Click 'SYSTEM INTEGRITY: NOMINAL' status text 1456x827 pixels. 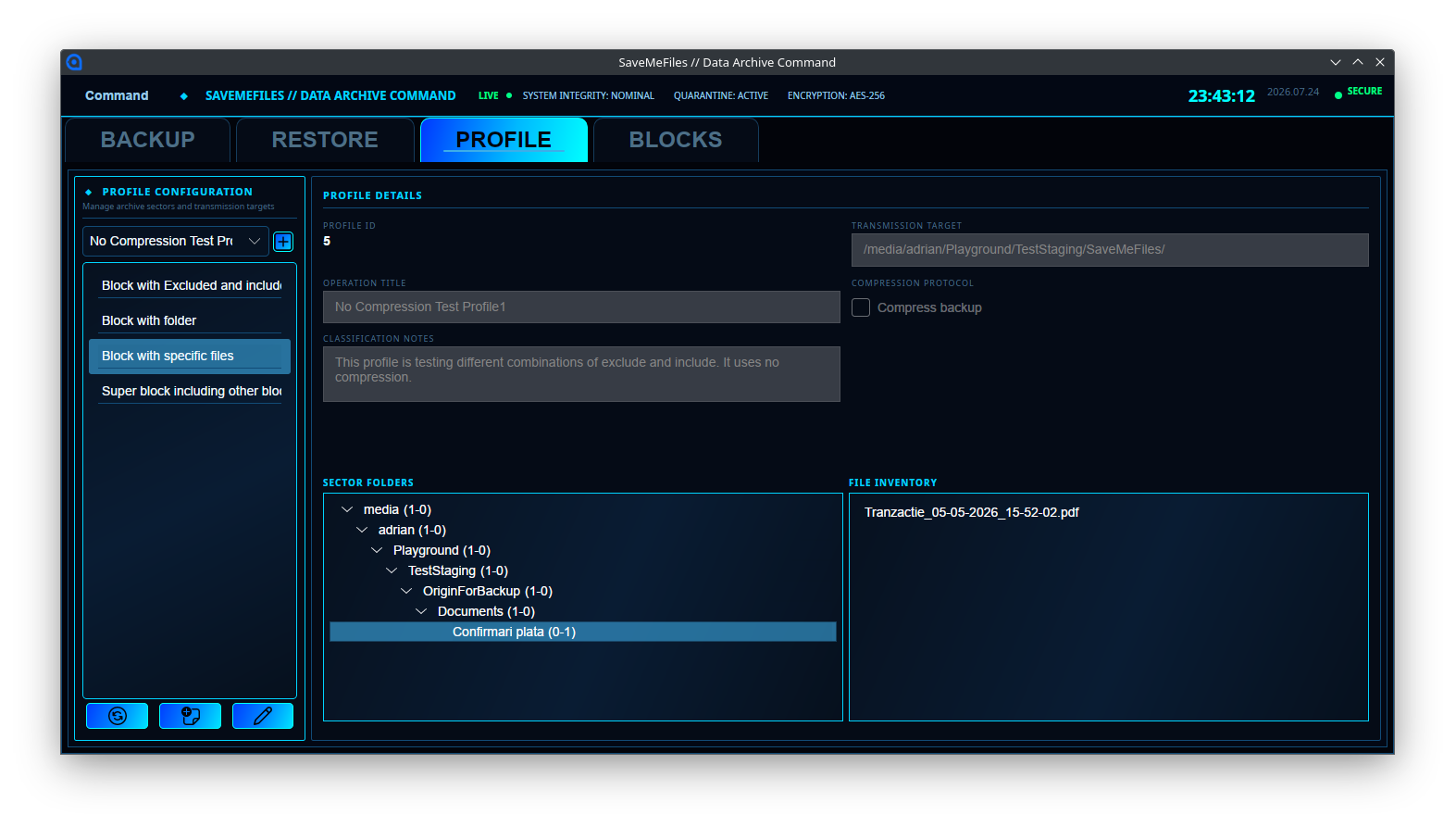click(588, 95)
